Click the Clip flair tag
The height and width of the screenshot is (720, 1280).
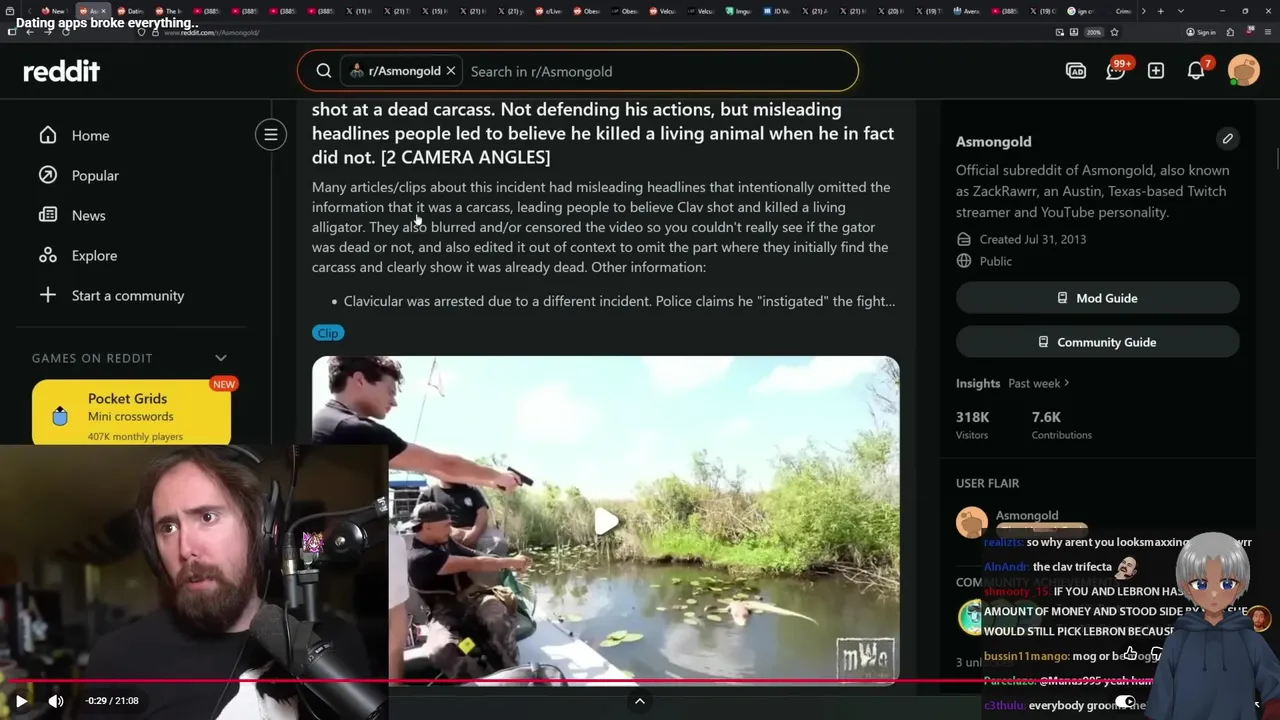[328, 333]
